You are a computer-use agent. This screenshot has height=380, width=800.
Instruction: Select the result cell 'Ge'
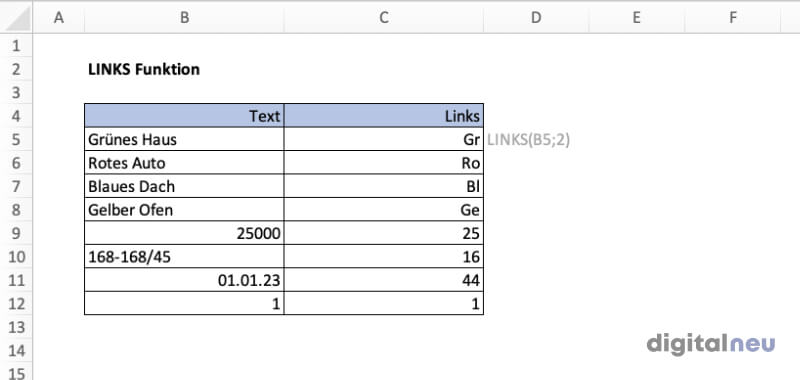coord(384,210)
